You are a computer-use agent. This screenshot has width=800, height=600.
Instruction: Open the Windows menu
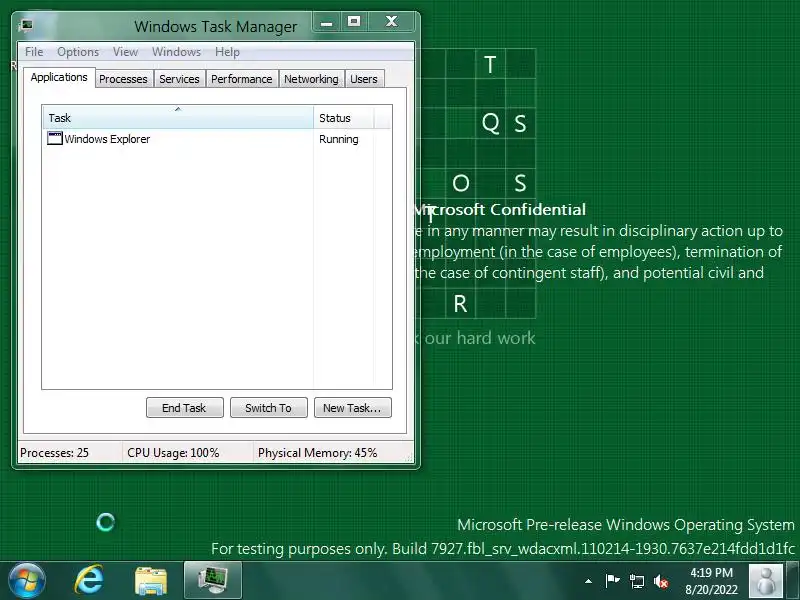point(176,52)
